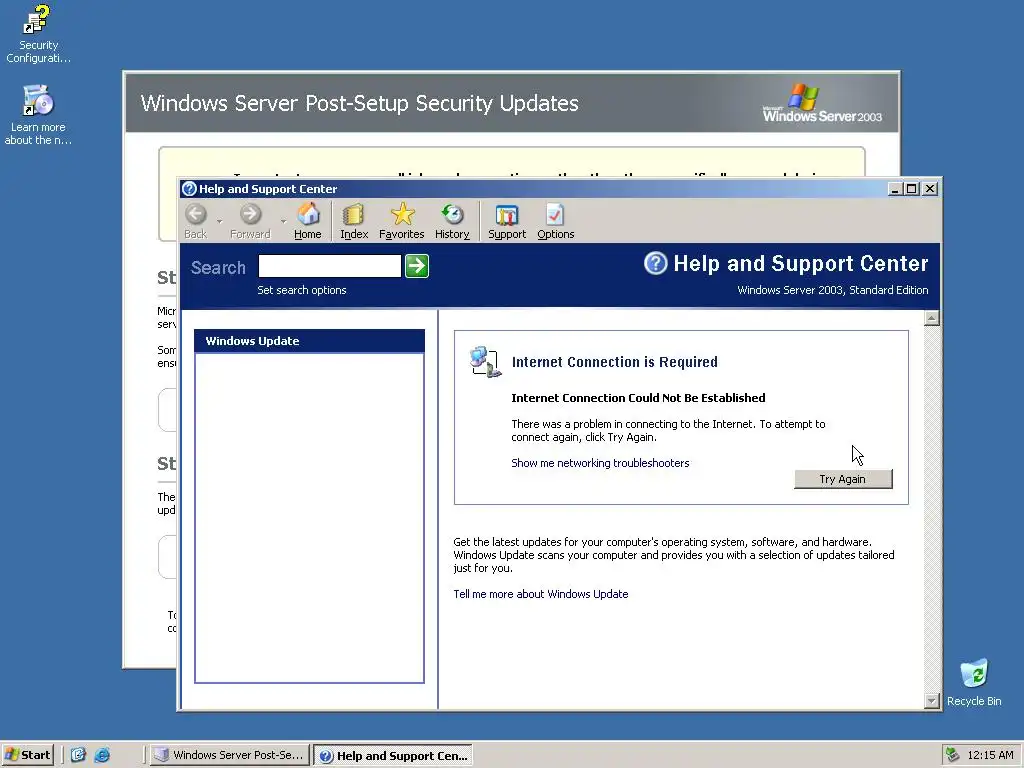Open Show me networking troubleshooters link
The width and height of the screenshot is (1024, 768).
tap(600, 463)
